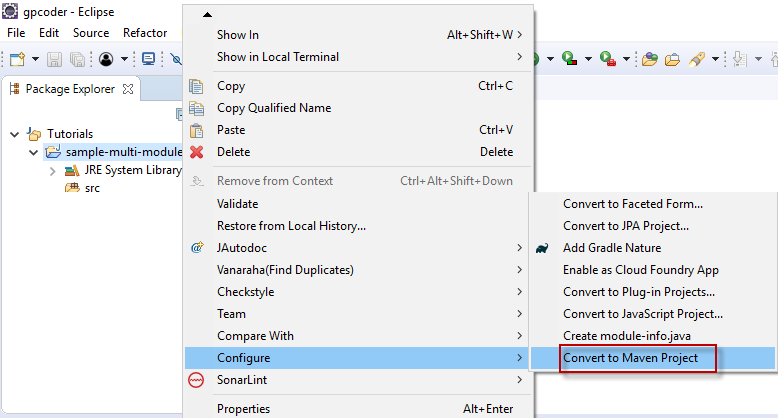Select Add Gradle Nature option
778x418 pixels.
click(611, 248)
